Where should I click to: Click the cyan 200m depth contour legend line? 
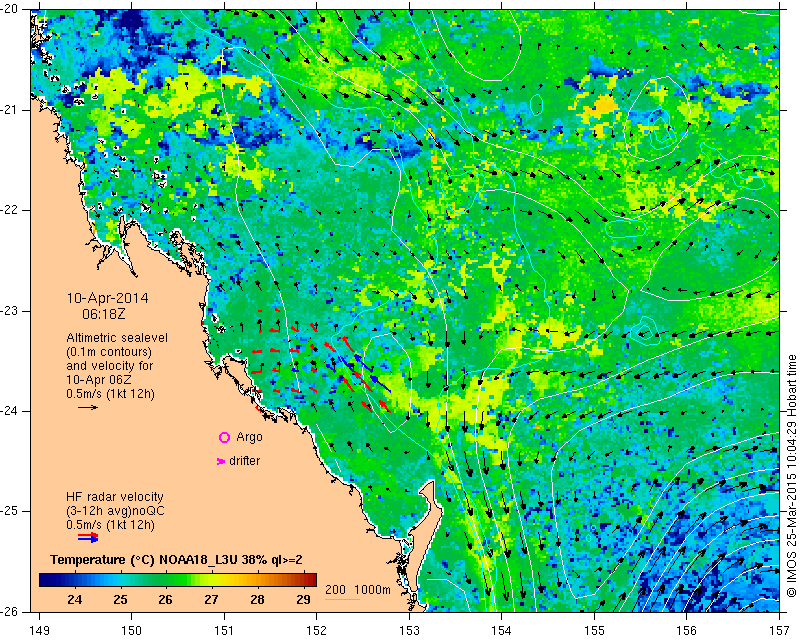[342, 599]
